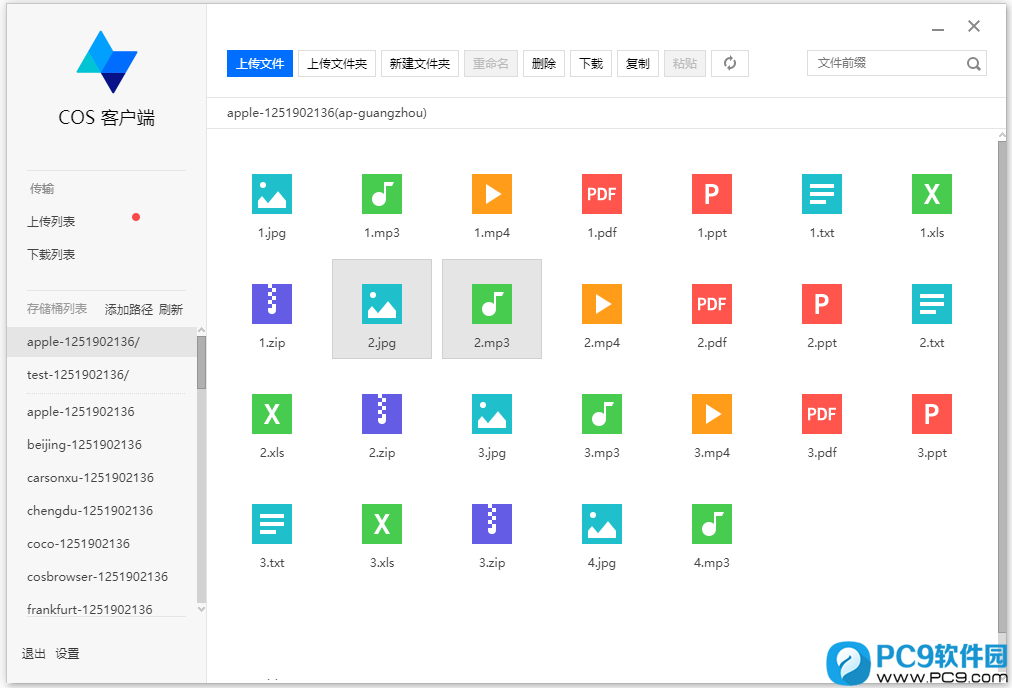The image size is (1012, 688).
Task: Select the 4.mp3 audio file icon
Action: pyautogui.click(x=712, y=524)
